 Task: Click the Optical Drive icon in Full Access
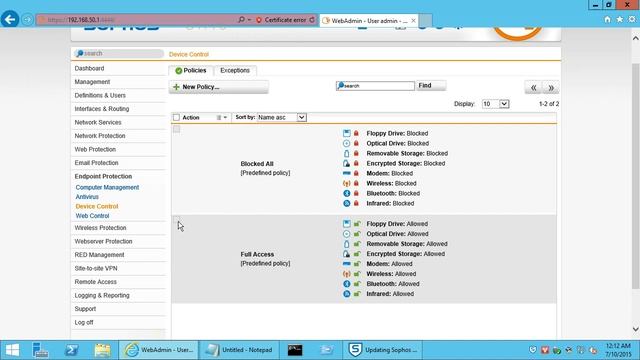coord(347,234)
